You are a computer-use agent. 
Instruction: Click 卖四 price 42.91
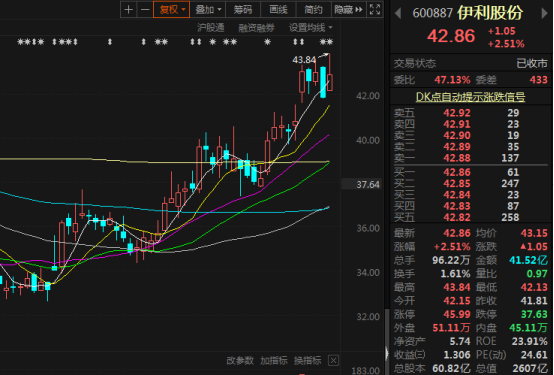coord(457,124)
